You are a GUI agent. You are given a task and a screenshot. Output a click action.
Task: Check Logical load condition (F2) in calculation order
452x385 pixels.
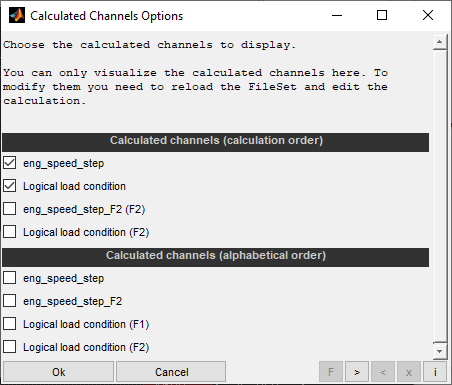(10, 232)
